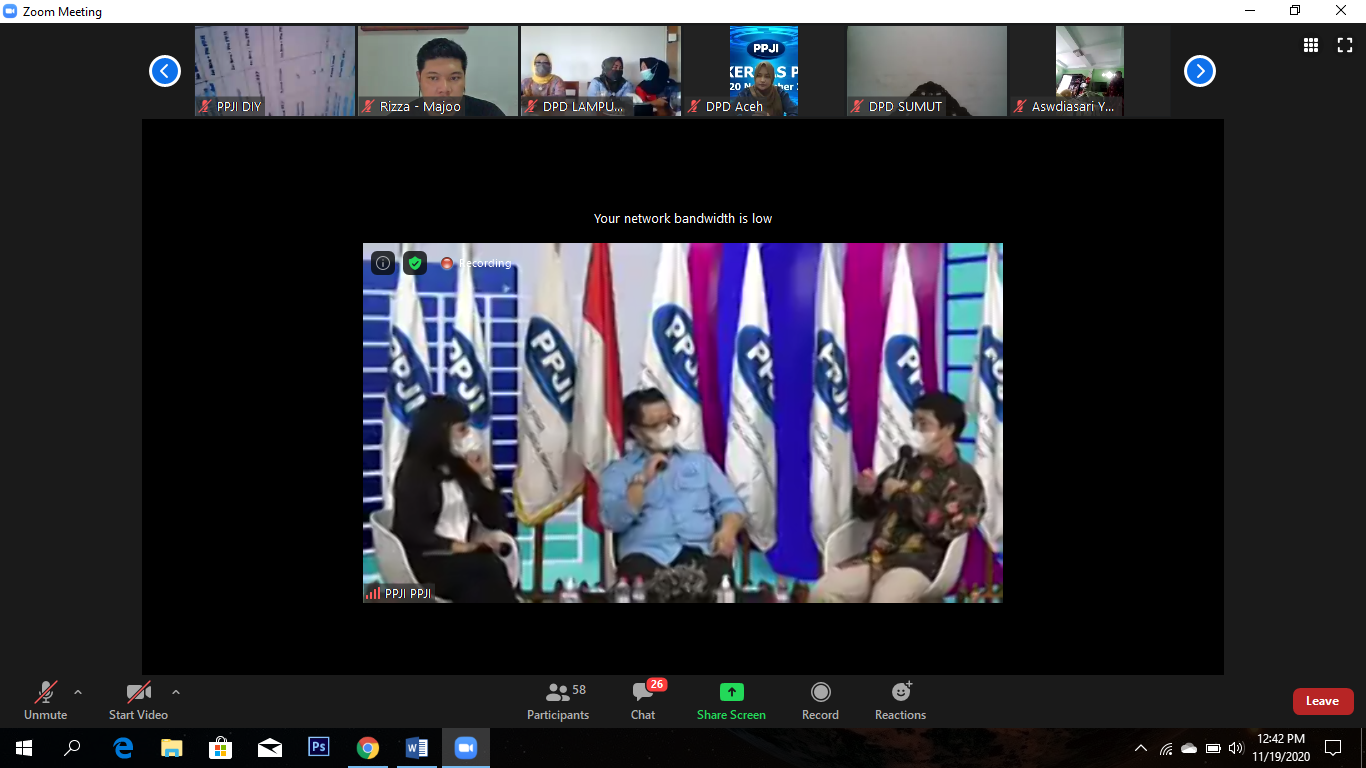Image resolution: width=1366 pixels, height=768 pixels.
Task: Show hidden system tray icons
Action: click(1141, 748)
